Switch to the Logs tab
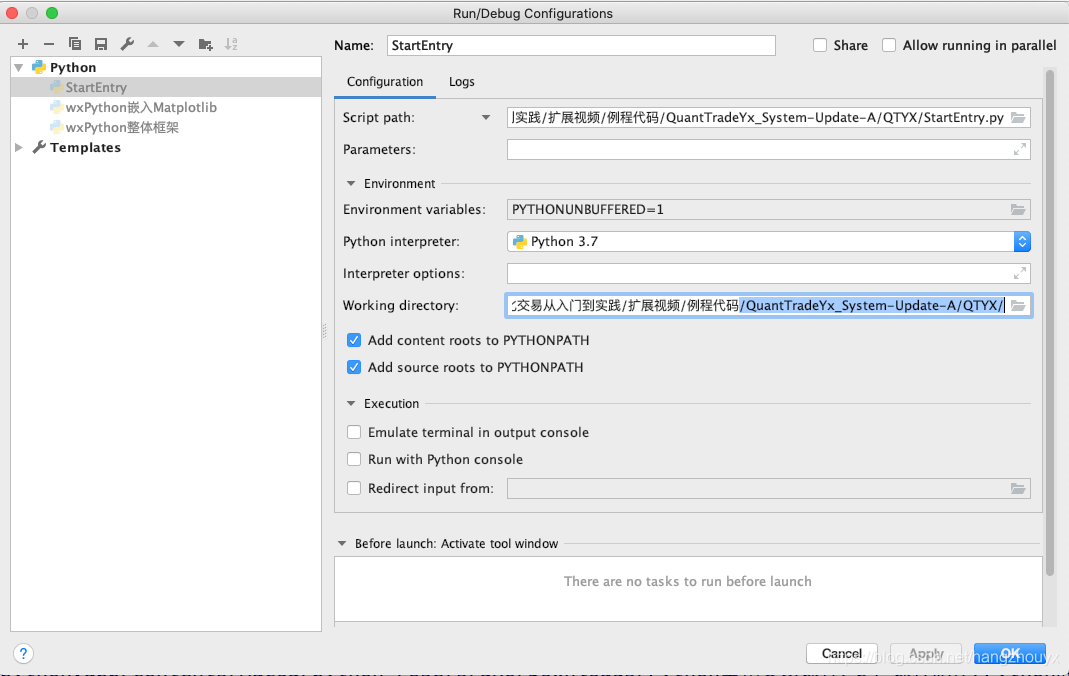The height and width of the screenshot is (676, 1069). tap(462, 82)
